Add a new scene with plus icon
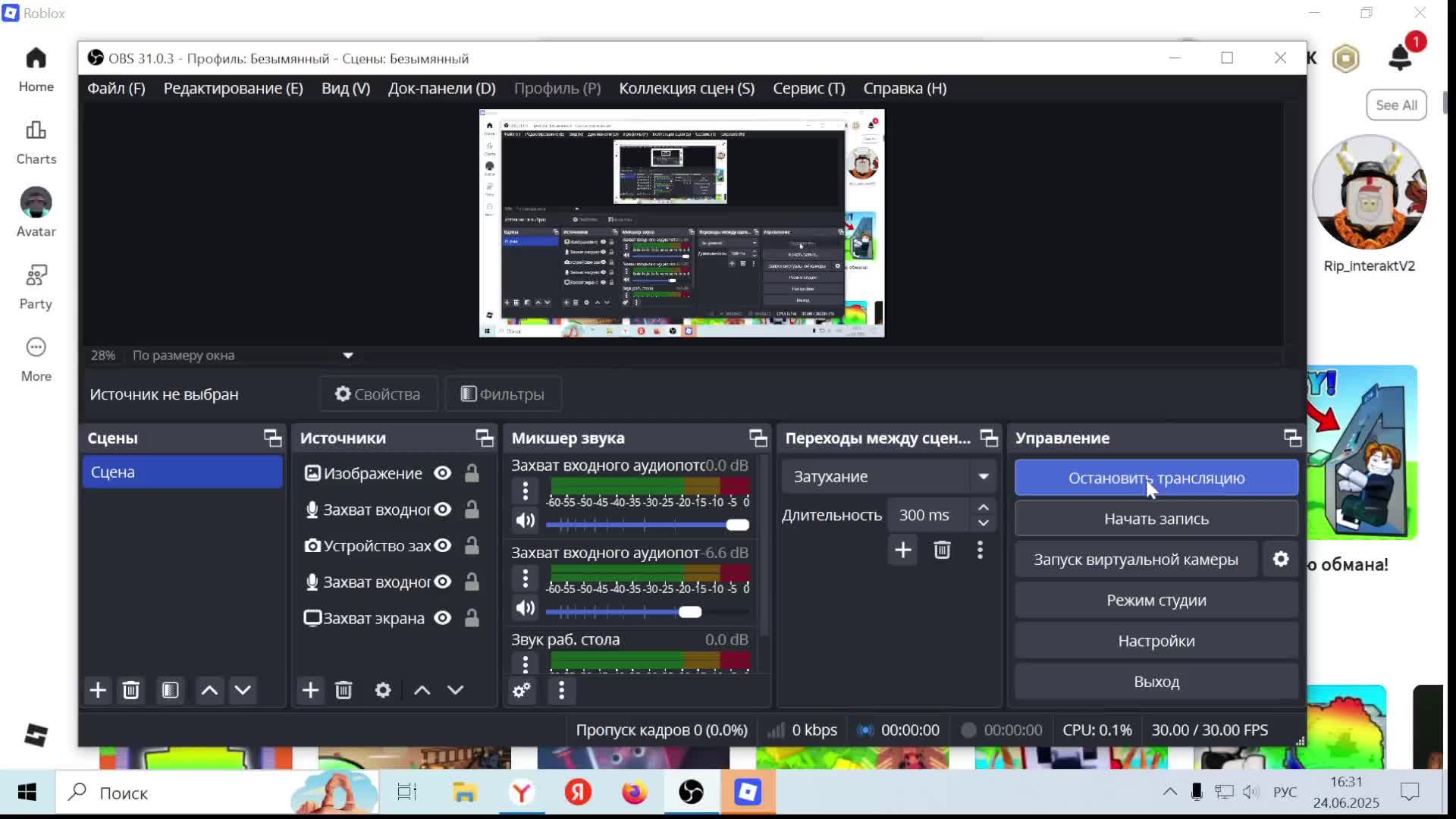This screenshot has width=1456, height=819. 98,690
